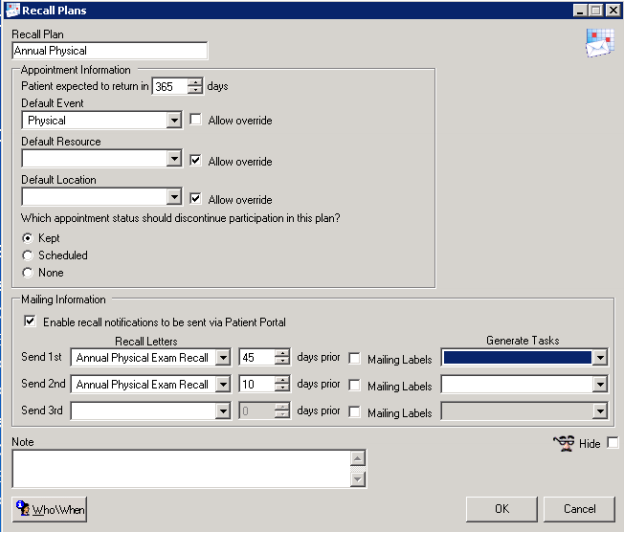This screenshot has height=539, width=632.
Task: Click the Send 1st days prior field
Action: click(257, 358)
